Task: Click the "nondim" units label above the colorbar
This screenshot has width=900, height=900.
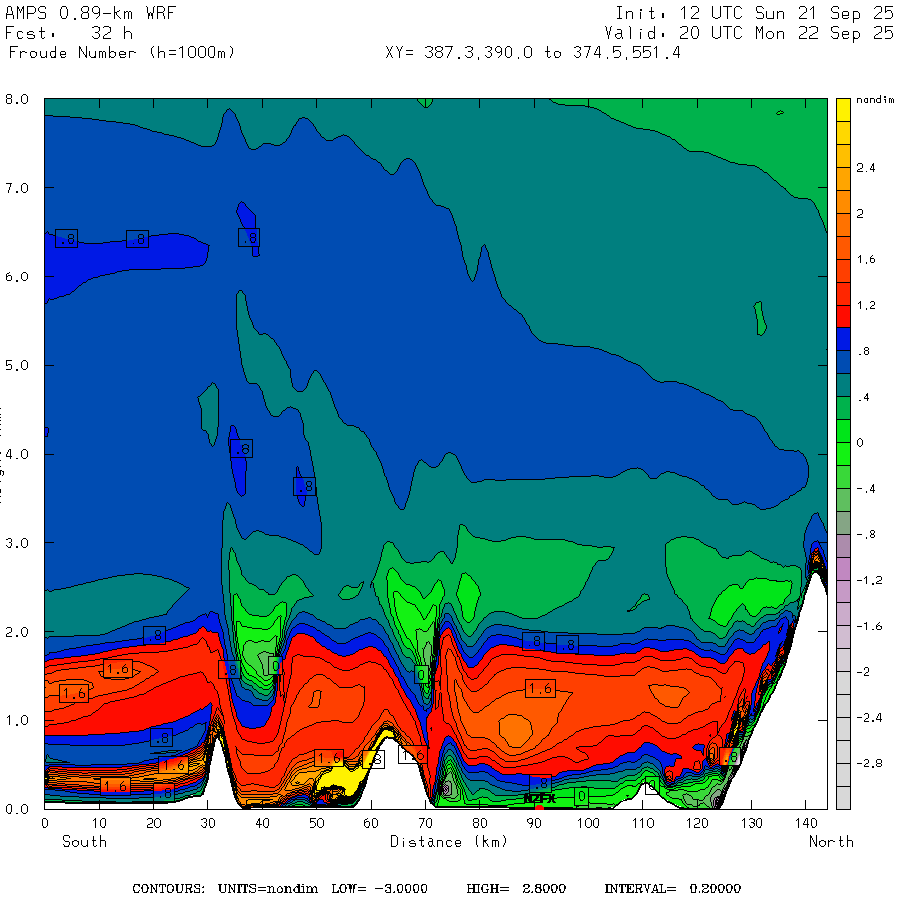Action: pyautogui.click(x=875, y=100)
